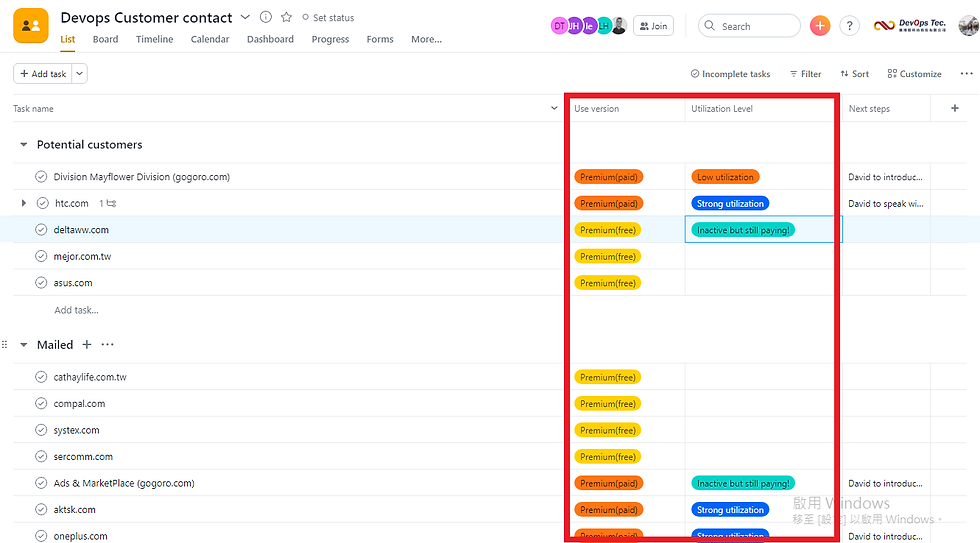This screenshot has width=980, height=543.
Task: Open project title dropdown chevron
Action: tap(245, 17)
